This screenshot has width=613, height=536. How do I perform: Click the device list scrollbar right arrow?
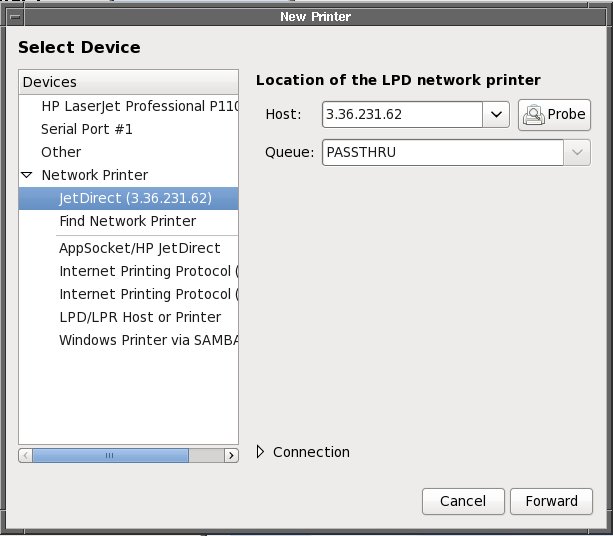point(231,455)
